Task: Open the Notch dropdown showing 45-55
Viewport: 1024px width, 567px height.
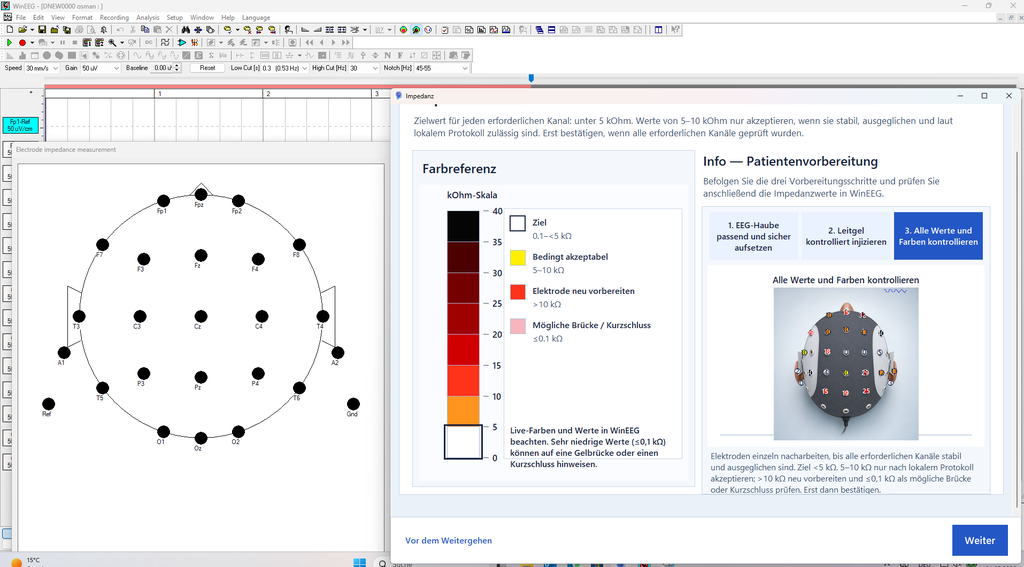Action: pyautogui.click(x=441, y=68)
